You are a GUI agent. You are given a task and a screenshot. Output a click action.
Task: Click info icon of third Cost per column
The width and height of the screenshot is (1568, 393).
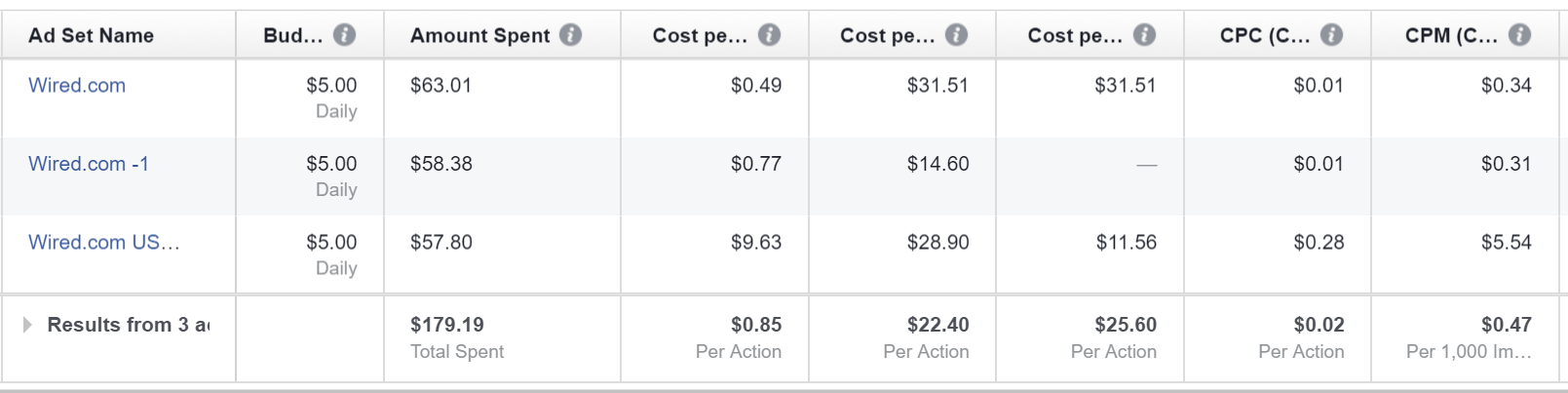pos(1145,35)
